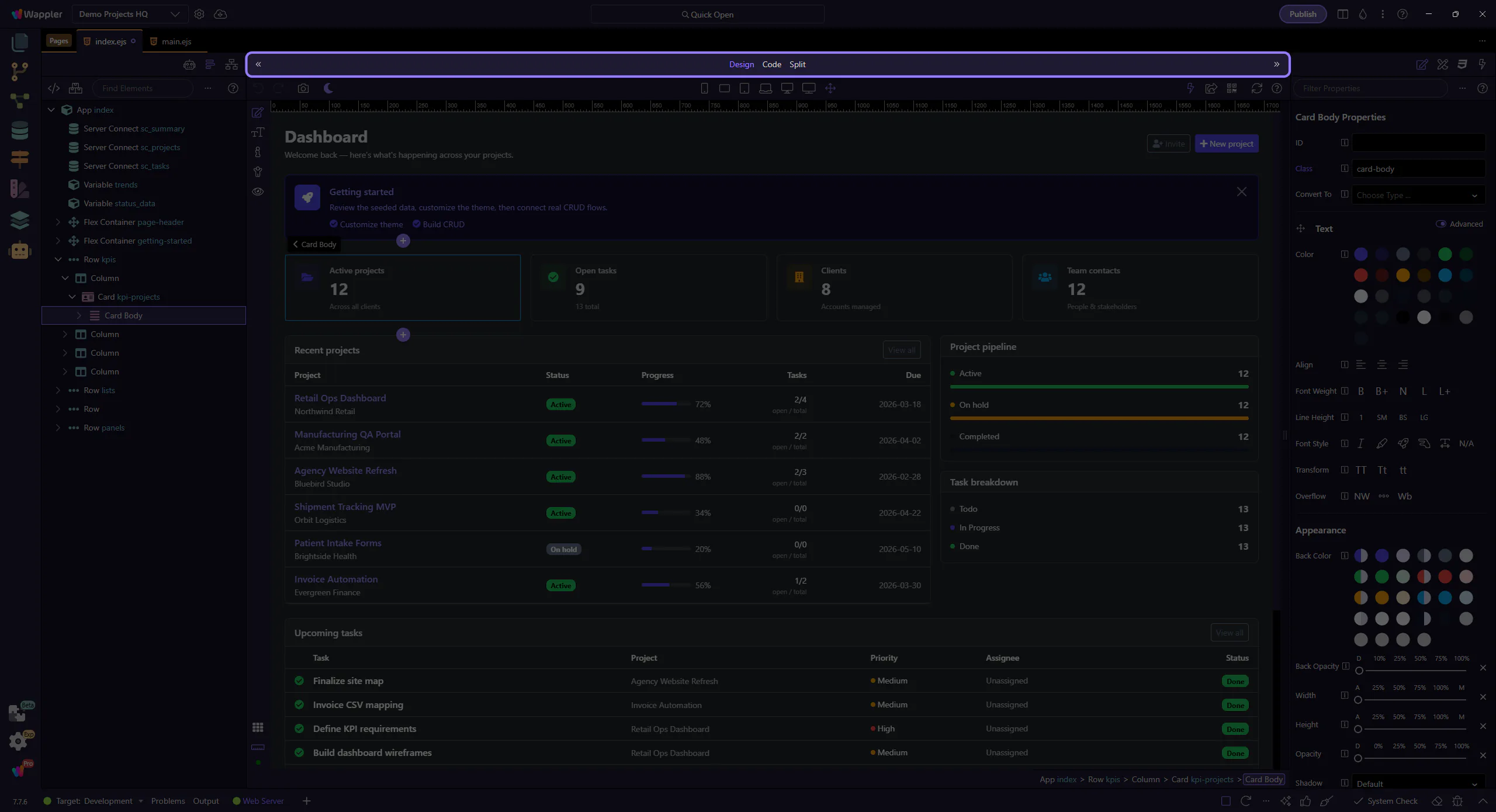
Task: Open the Git branch manager sidebar icon
Action: click(20, 71)
